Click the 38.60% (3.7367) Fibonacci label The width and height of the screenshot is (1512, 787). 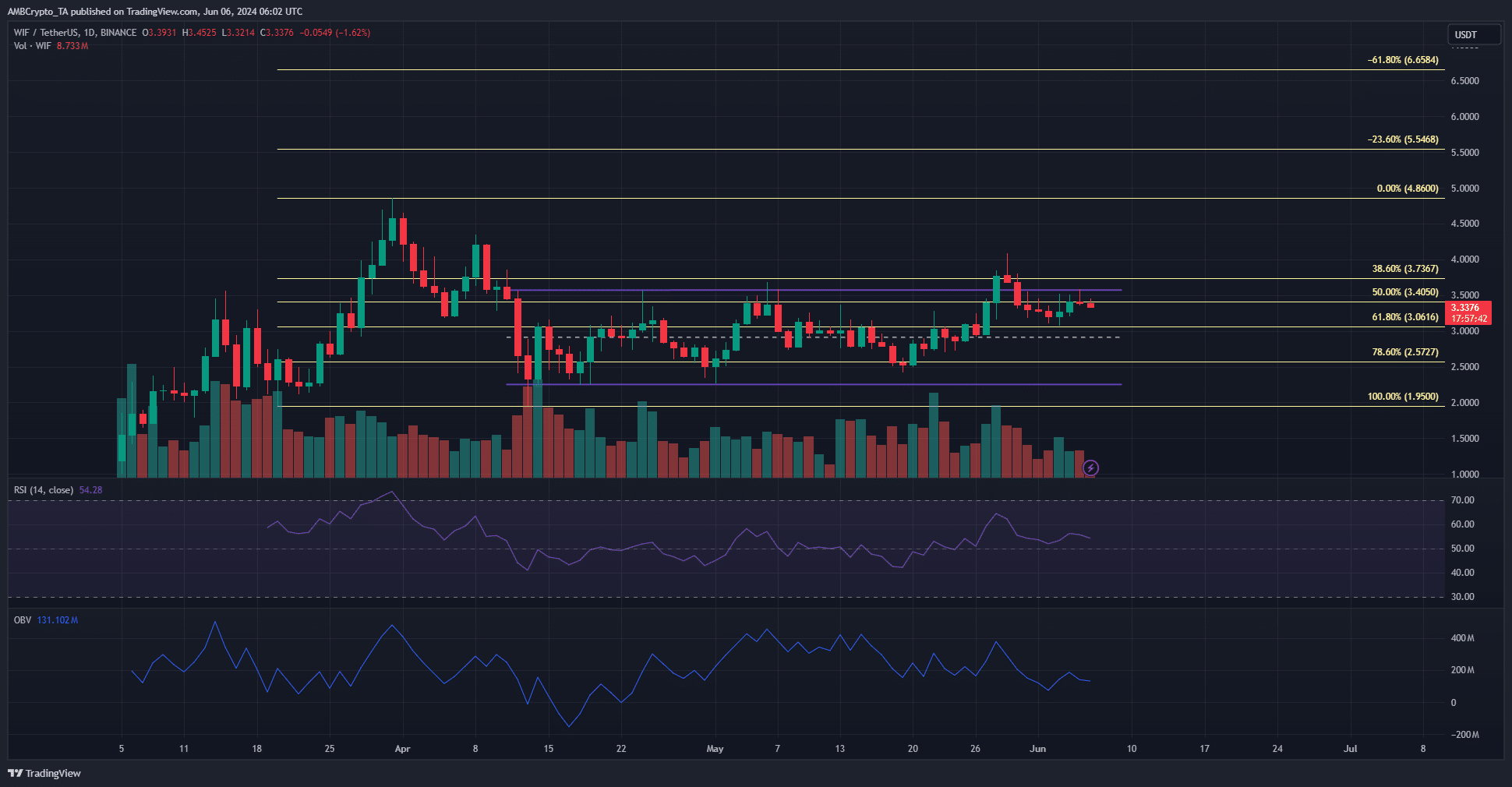pyautogui.click(x=1405, y=269)
